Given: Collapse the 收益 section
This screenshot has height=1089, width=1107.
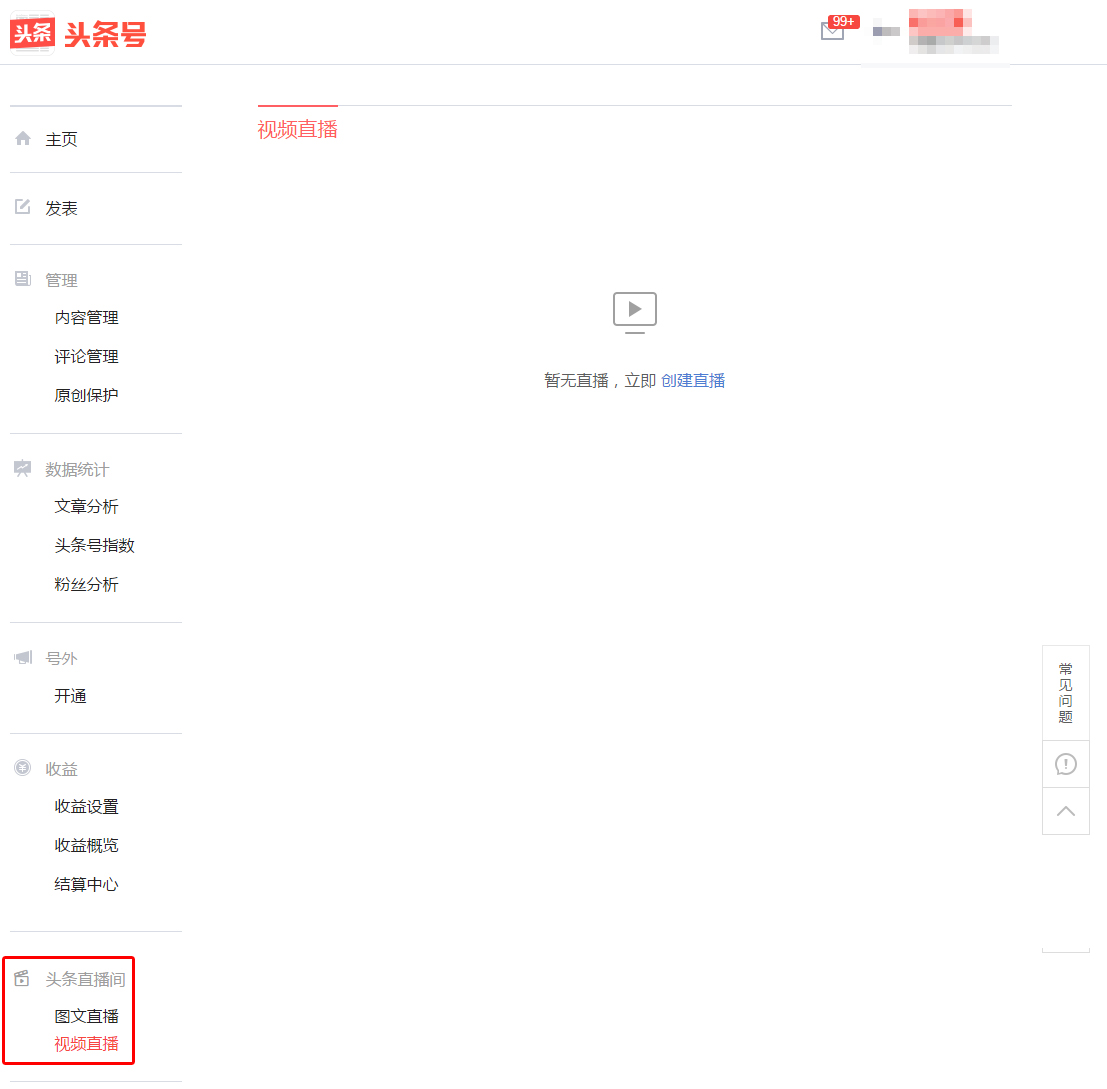Looking at the screenshot, I should 61,768.
